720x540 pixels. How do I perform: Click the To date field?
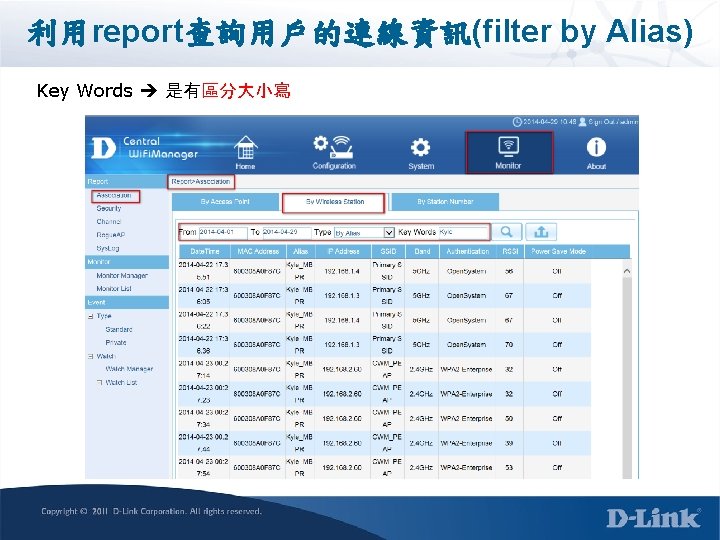(x=286, y=232)
